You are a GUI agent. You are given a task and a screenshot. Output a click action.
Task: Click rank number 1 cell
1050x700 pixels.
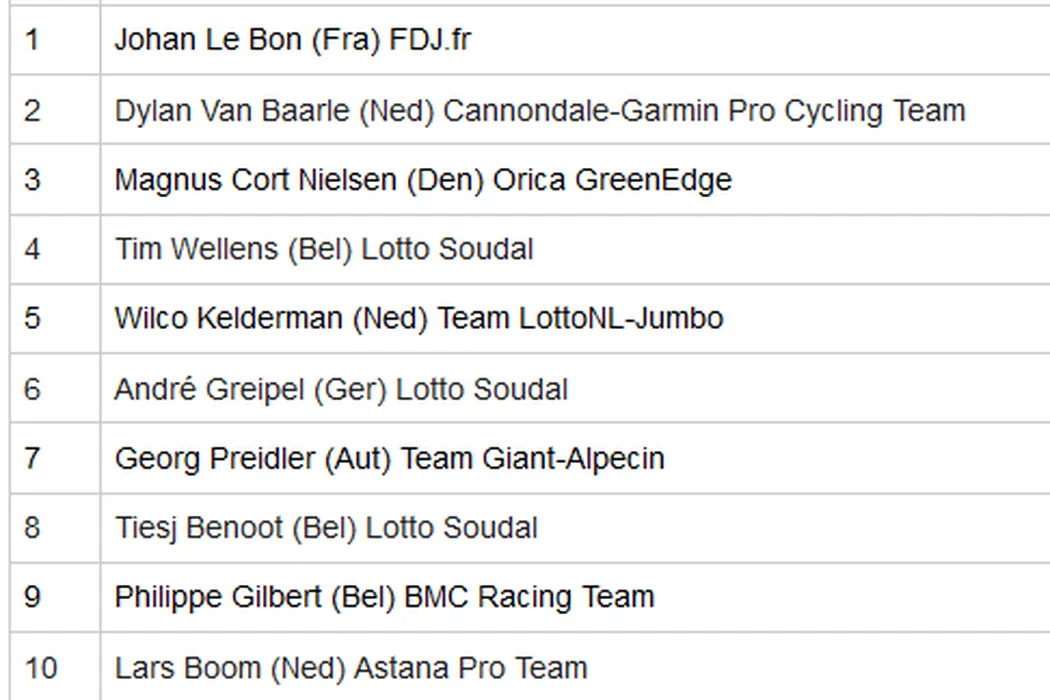click(32, 40)
